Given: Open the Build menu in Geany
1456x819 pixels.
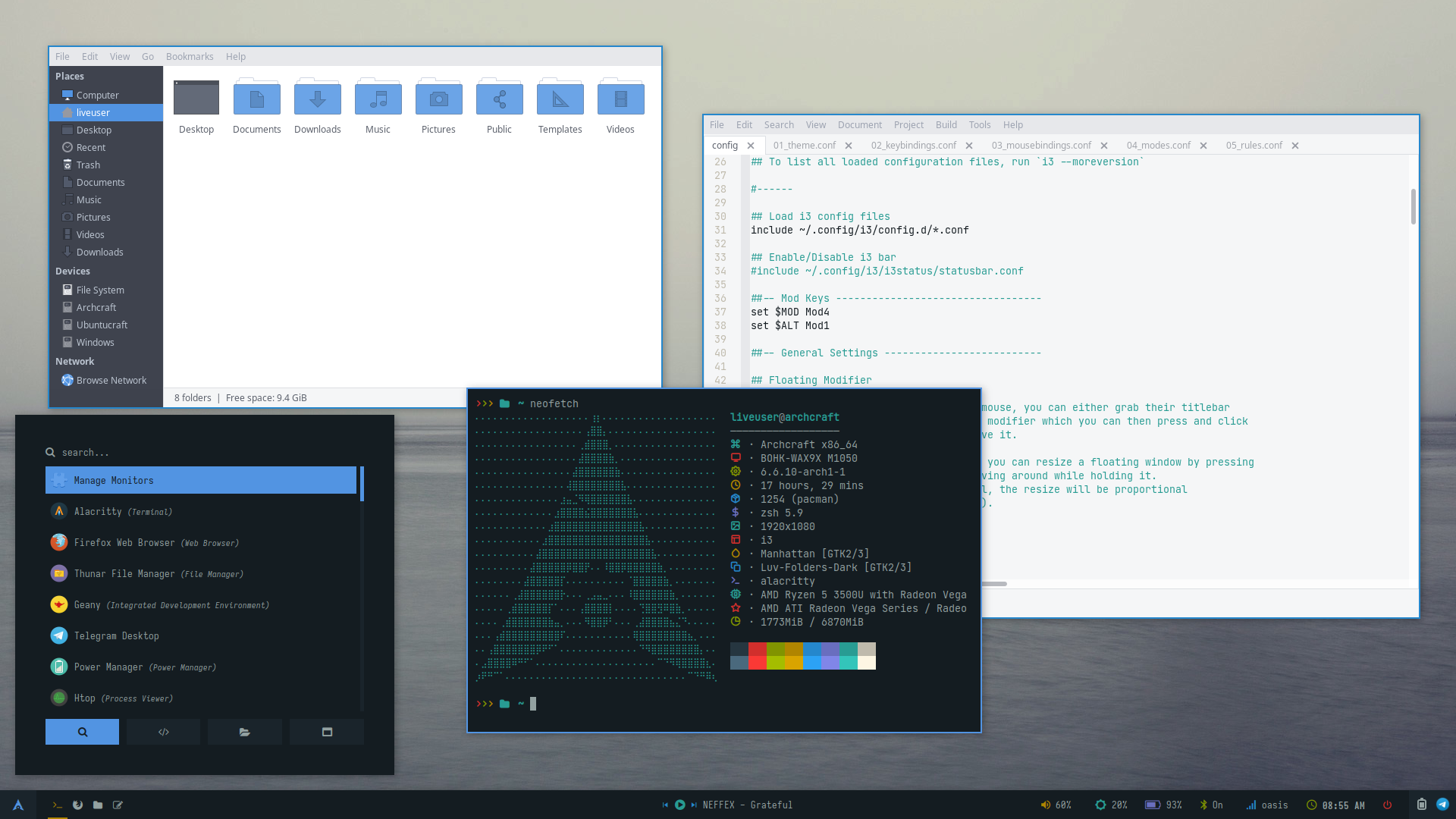Looking at the screenshot, I should coord(946,125).
